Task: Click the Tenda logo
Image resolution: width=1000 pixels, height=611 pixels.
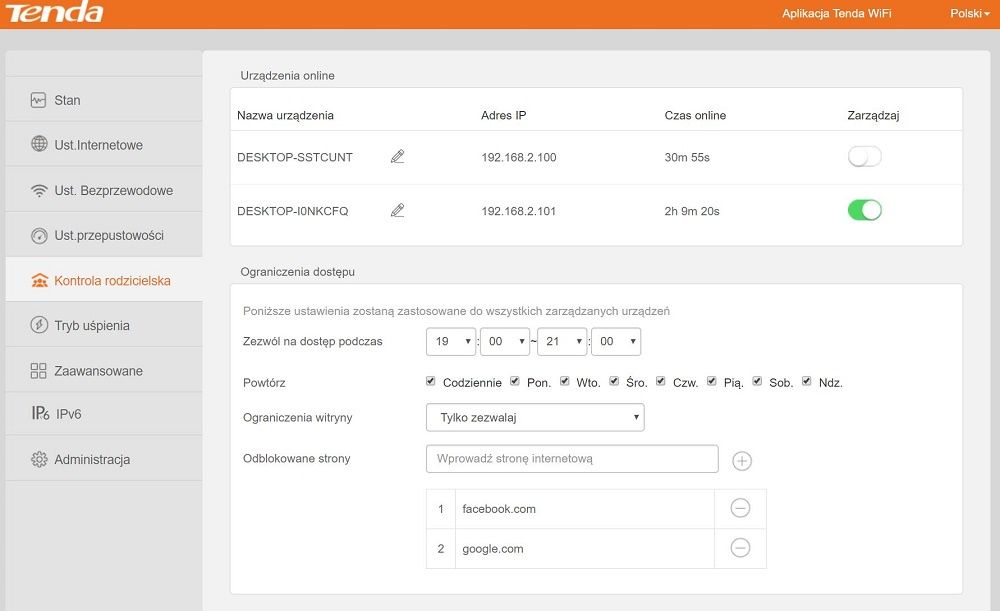Action: pos(54,13)
